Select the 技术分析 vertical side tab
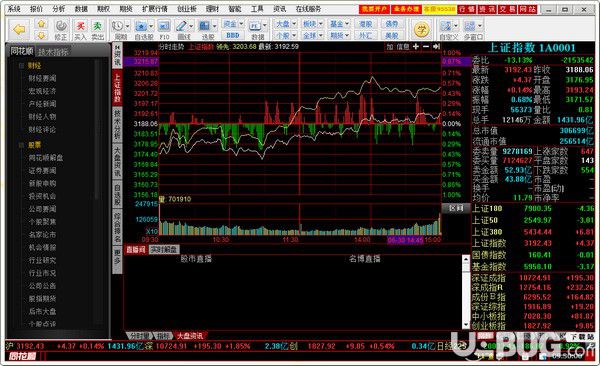 point(117,123)
